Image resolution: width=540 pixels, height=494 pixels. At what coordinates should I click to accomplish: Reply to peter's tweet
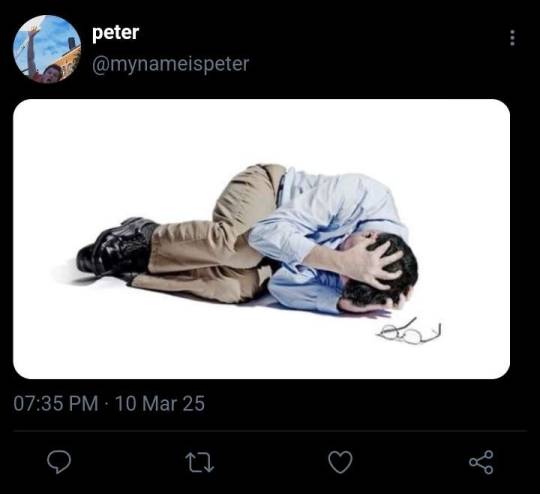[59, 462]
